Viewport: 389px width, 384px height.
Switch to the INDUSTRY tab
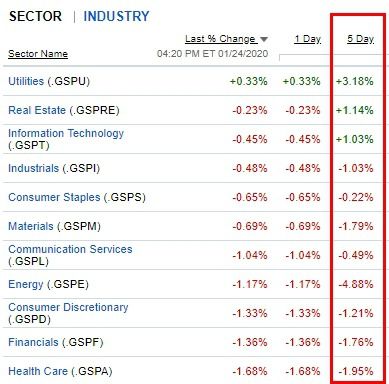coord(116,16)
